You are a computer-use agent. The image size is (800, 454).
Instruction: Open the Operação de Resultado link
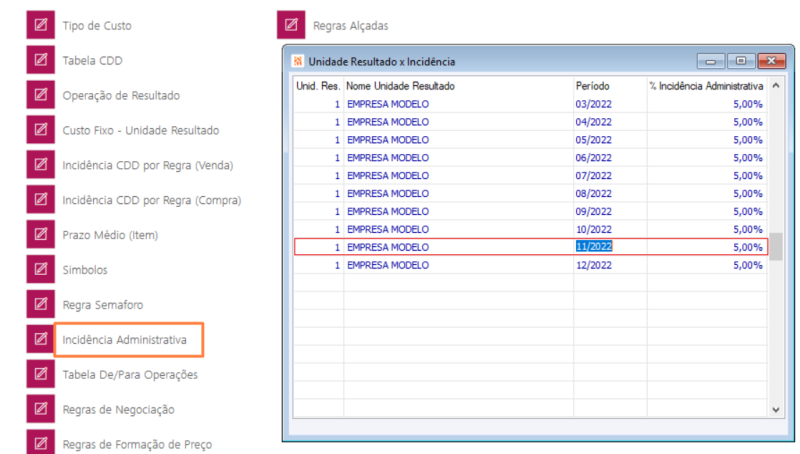[121, 95]
